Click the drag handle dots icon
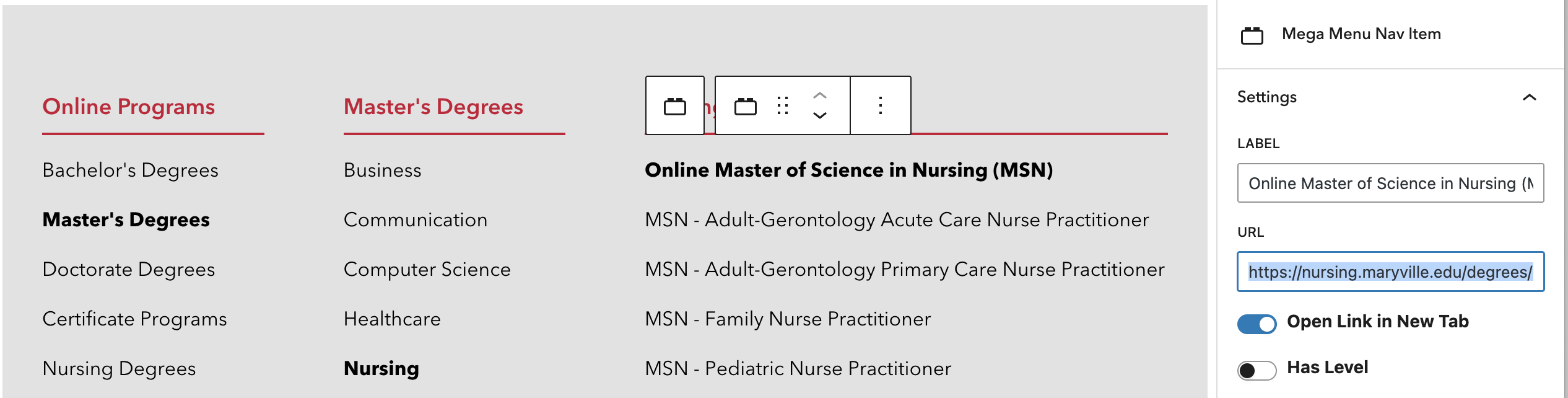Viewport: 1568px width, 398px height. (x=783, y=106)
